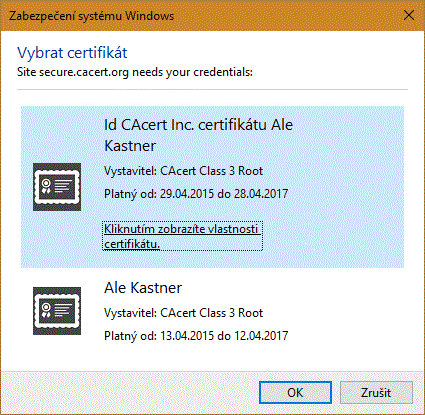Select the certificate icon beside Ale Kastner entry
Viewport: 425px width, 415px height.
point(57,311)
